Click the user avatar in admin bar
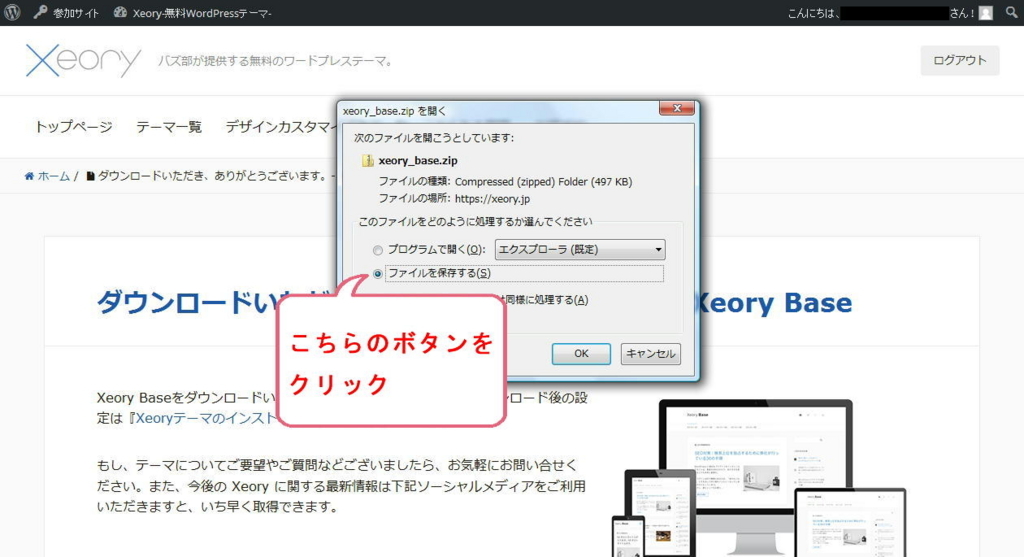This screenshot has height=557, width=1024. coord(986,13)
